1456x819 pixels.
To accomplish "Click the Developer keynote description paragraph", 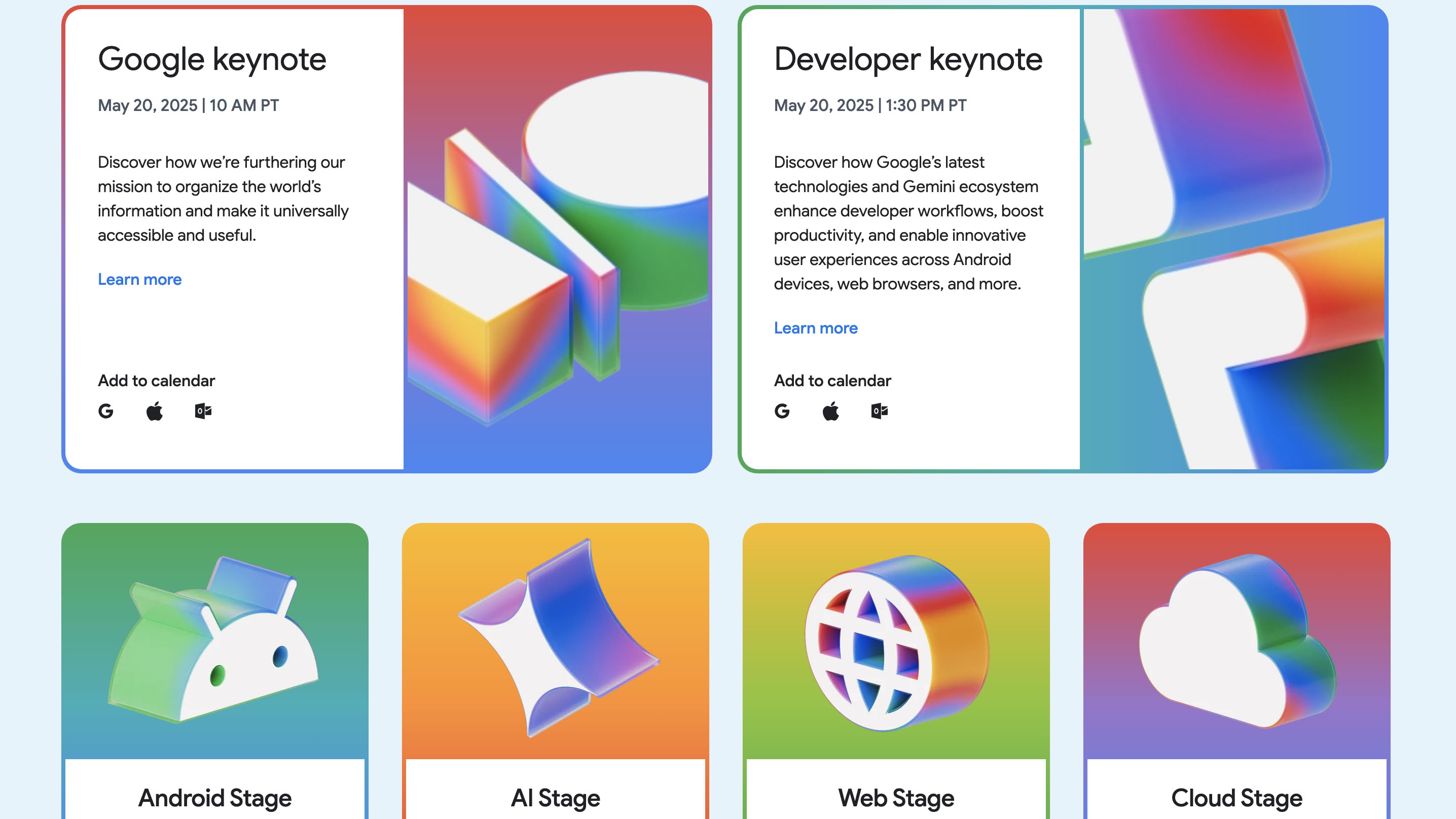I will coord(908,222).
